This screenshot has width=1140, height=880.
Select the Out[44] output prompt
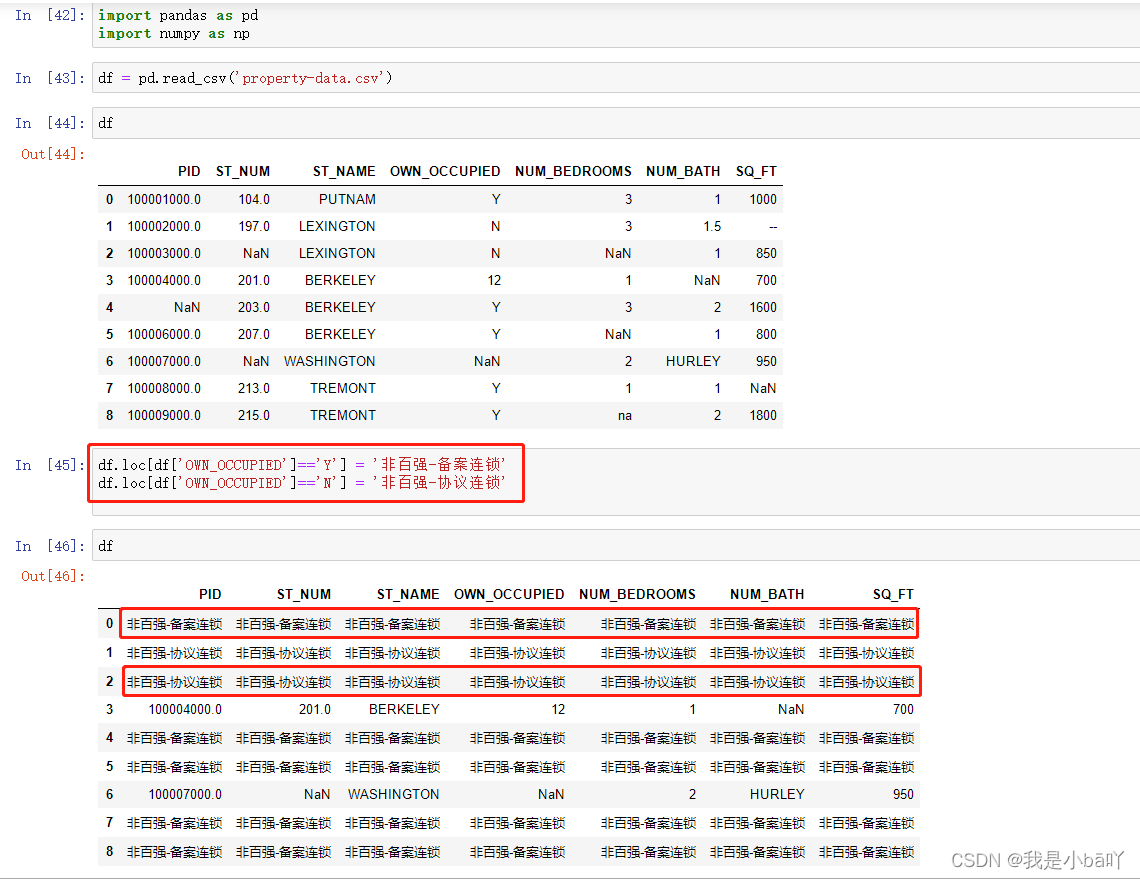tap(52, 154)
